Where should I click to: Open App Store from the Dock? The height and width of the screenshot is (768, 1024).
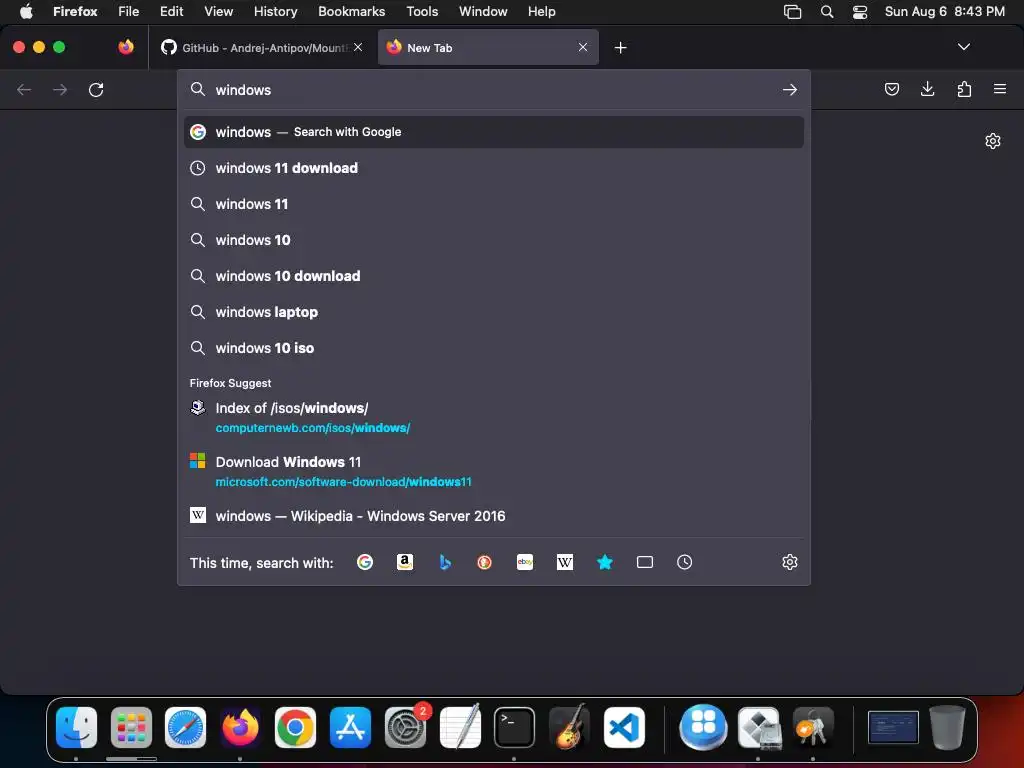pyautogui.click(x=350, y=728)
